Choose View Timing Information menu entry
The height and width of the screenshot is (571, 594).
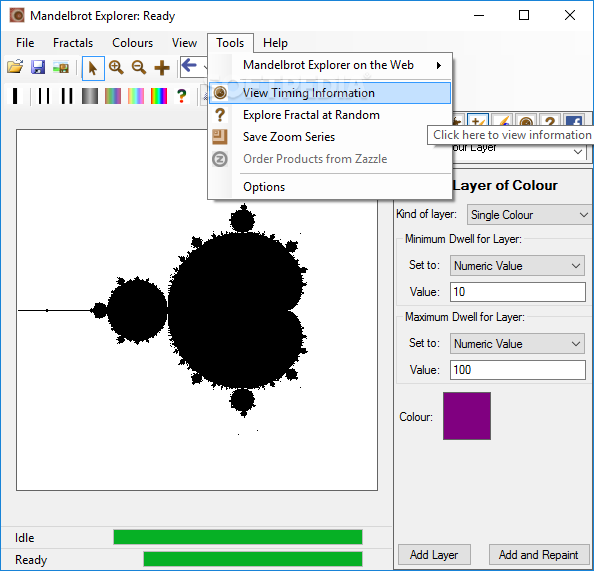tap(330, 93)
